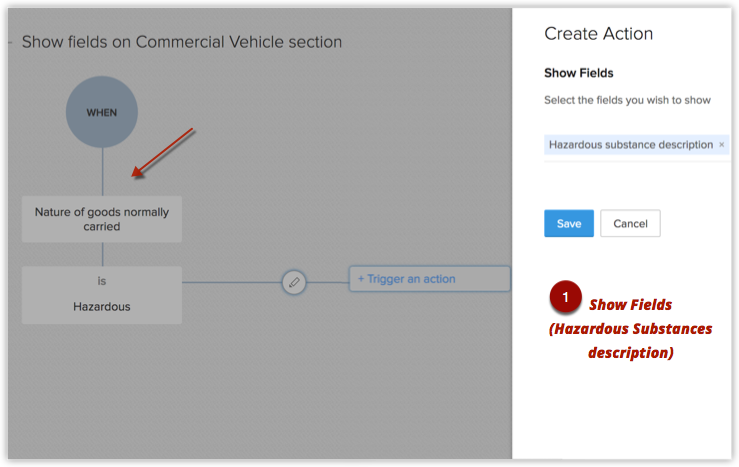Click the pencil edit icon on the connector
739x467 pixels.
294,282
